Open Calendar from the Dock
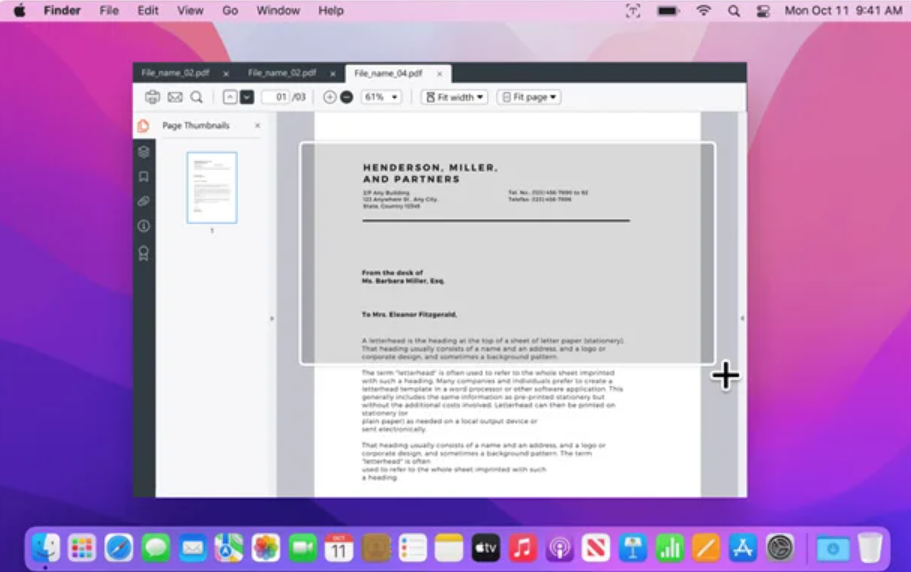Image resolution: width=911 pixels, height=572 pixels. pos(339,548)
